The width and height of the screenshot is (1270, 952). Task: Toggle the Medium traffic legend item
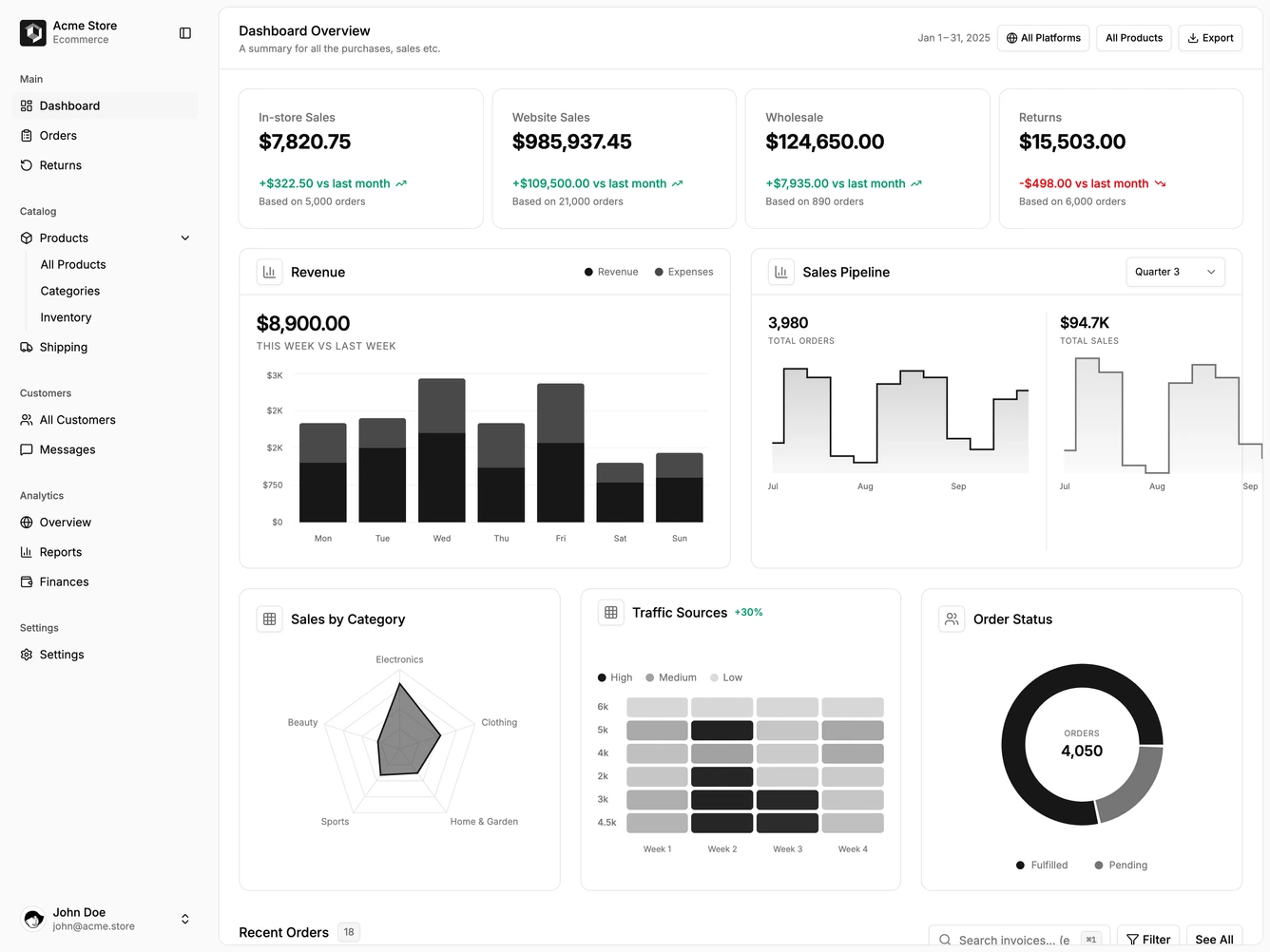pyautogui.click(x=671, y=677)
